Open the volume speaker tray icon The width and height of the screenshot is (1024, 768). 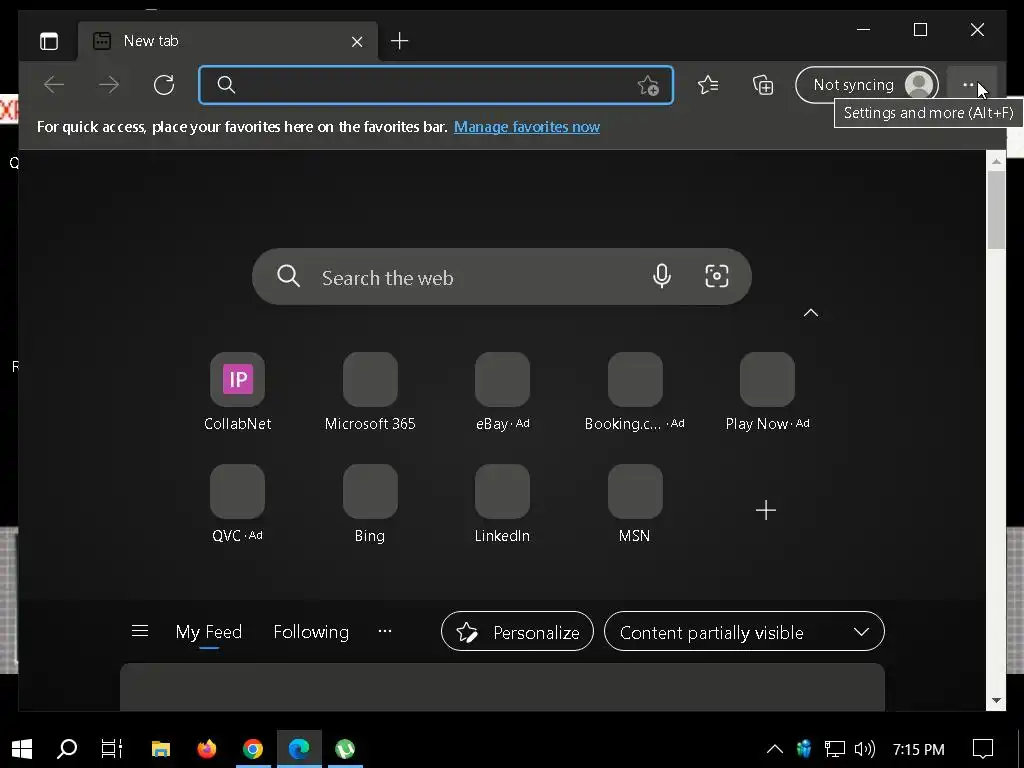coord(864,749)
